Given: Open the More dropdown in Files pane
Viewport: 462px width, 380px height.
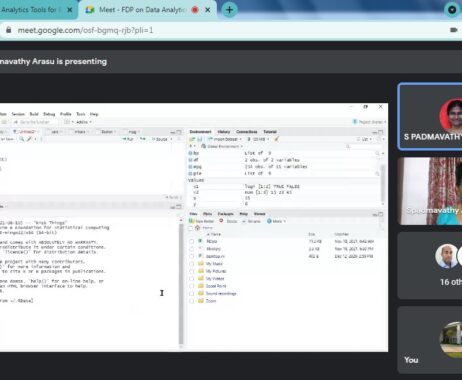Looking at the screenshot, I should [276, 221].
